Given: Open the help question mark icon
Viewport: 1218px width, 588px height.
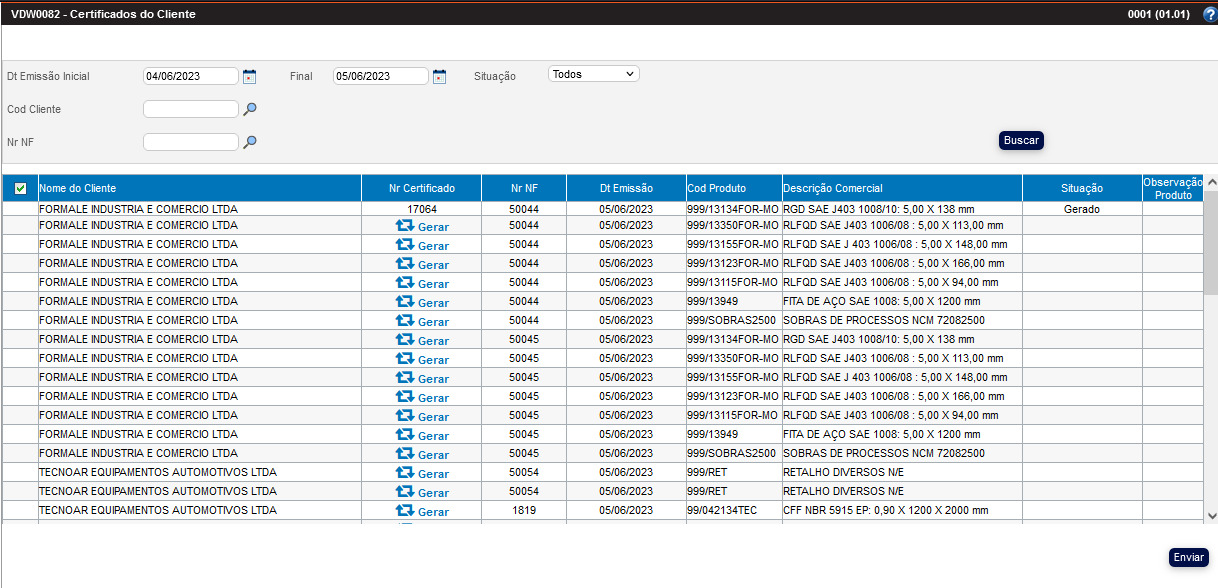Looking at the screenshot, I should point(1209,14).
